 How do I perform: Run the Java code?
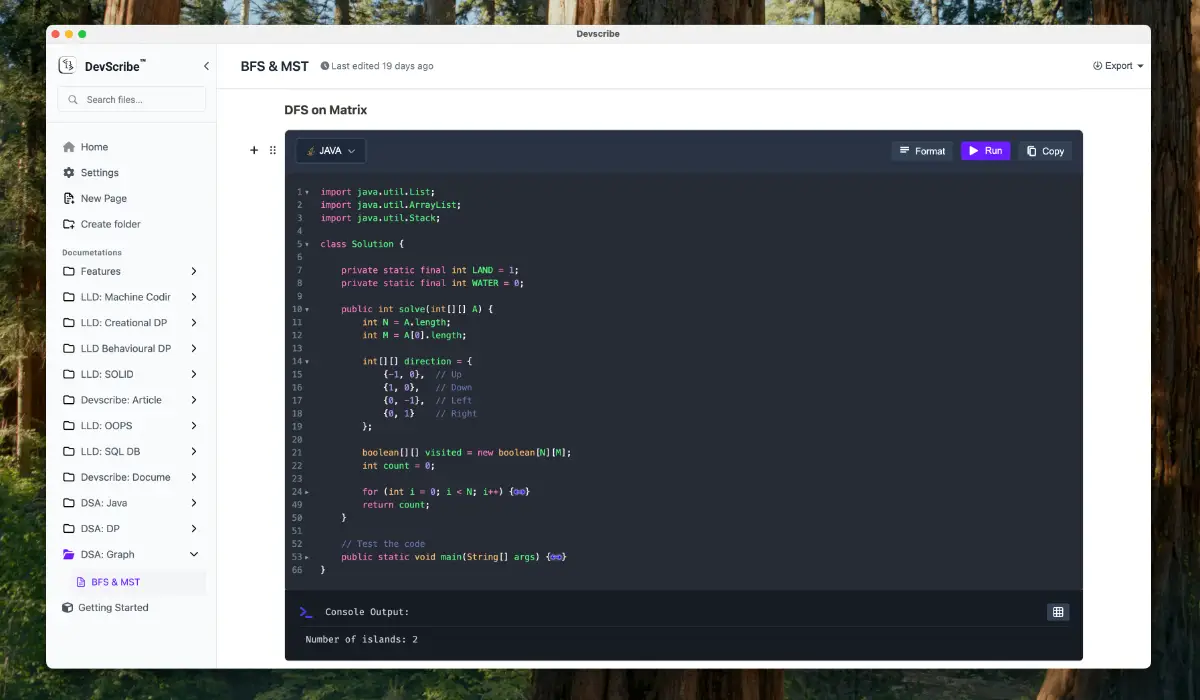tap(985, 150)
